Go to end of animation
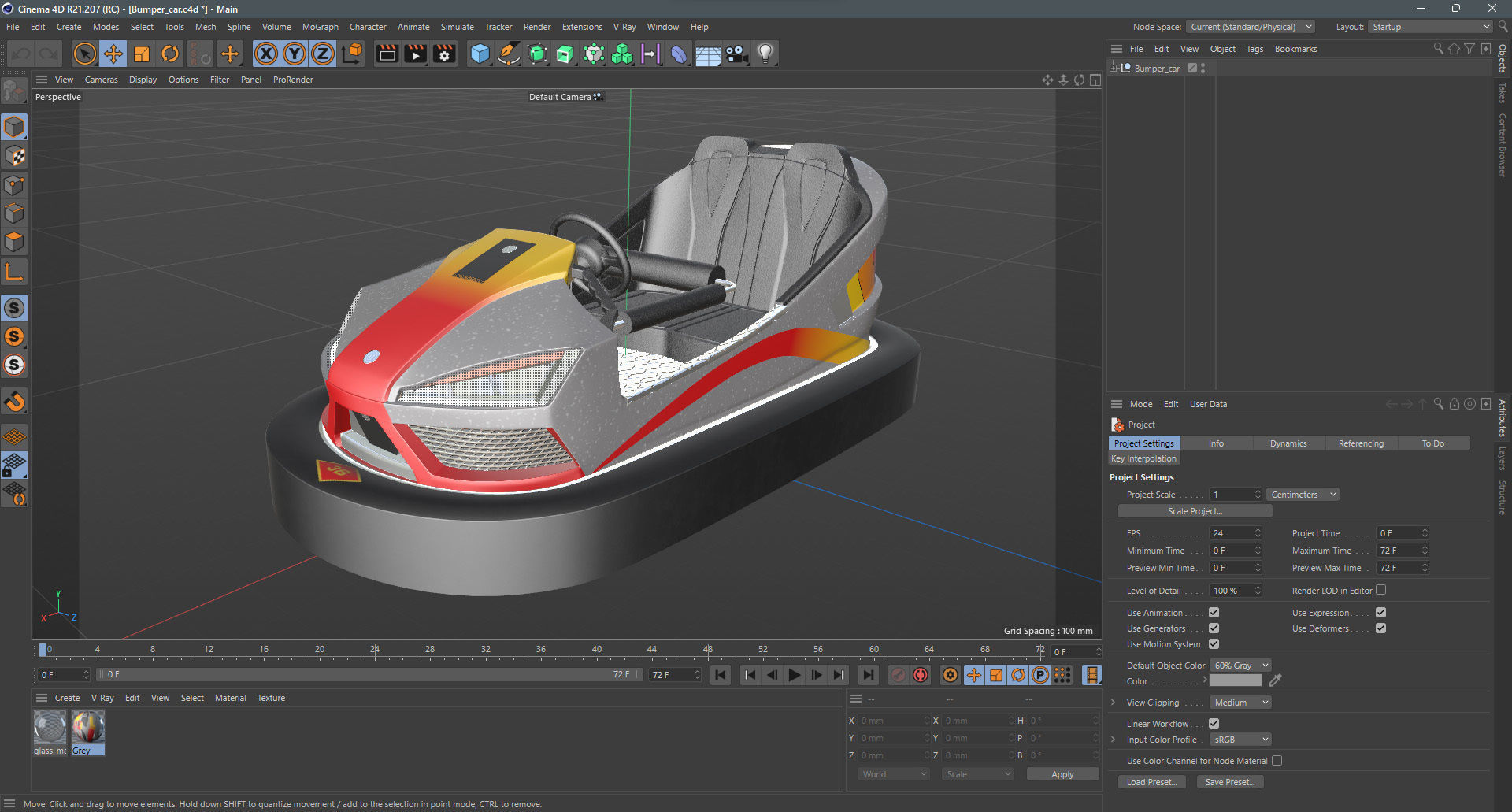The height and width of the screenshot is (812, 1512). point(868,675)
